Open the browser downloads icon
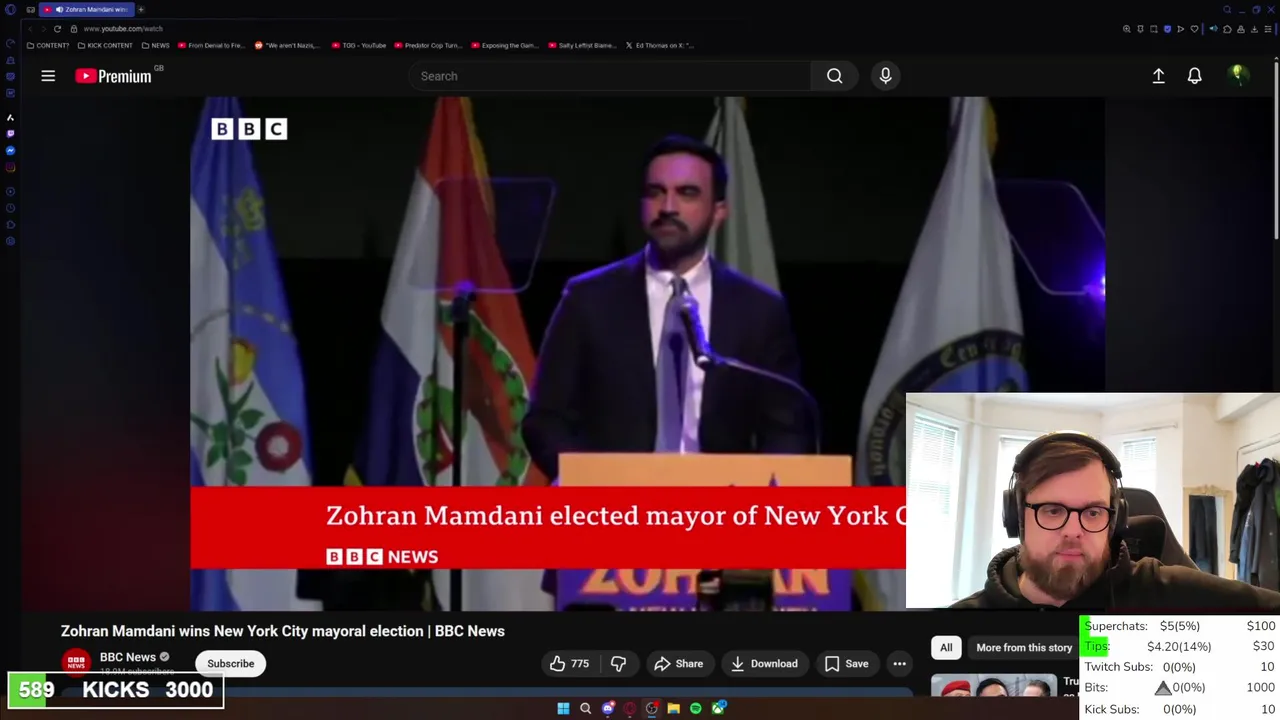The height and width of the screenshot is (720, 1280). (x=1254, y=29)
